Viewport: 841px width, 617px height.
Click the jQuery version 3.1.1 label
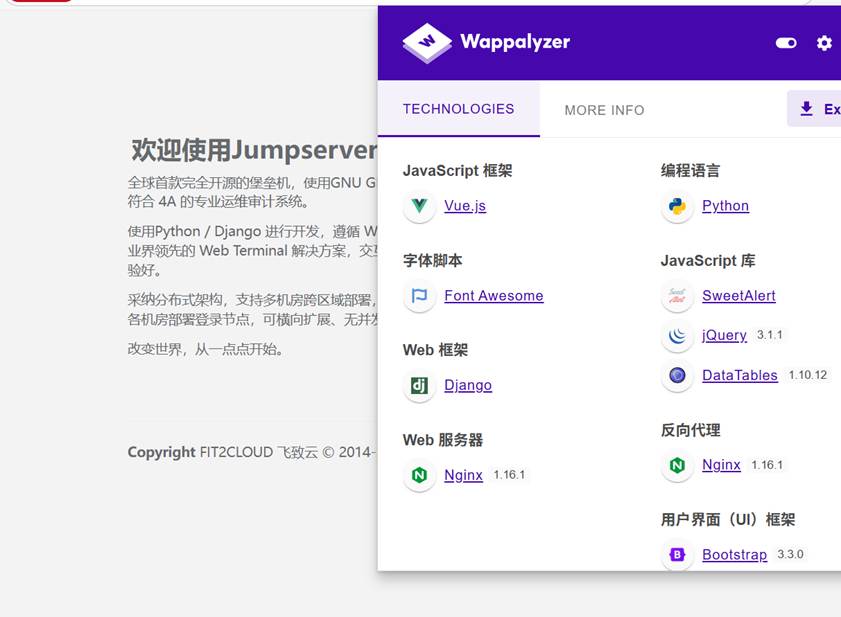point(770,335)
